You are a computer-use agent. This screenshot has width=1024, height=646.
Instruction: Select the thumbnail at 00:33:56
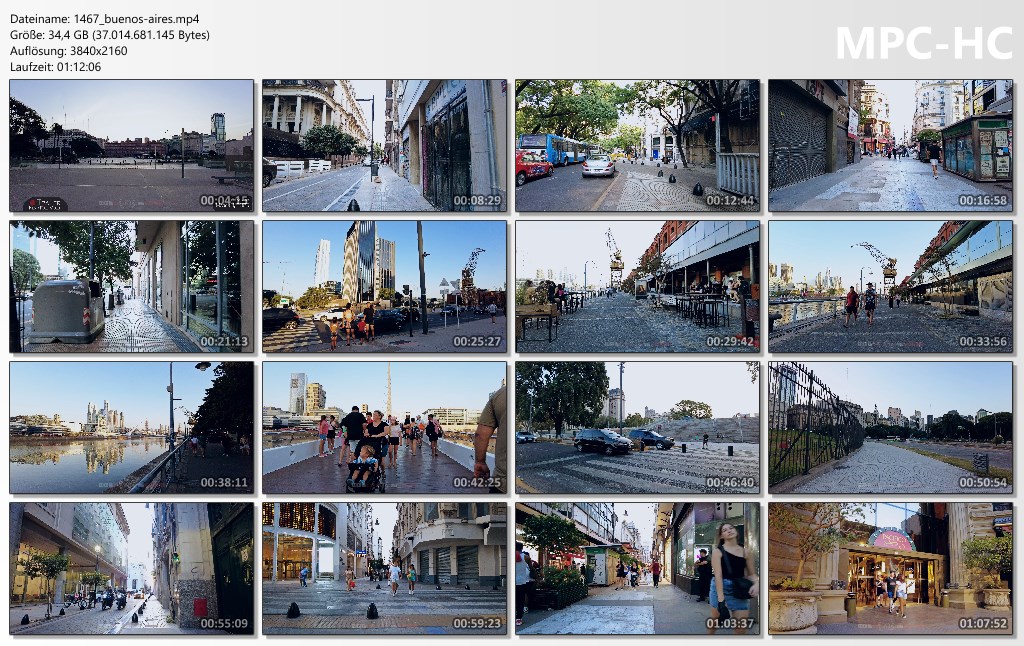click(890, 286)
